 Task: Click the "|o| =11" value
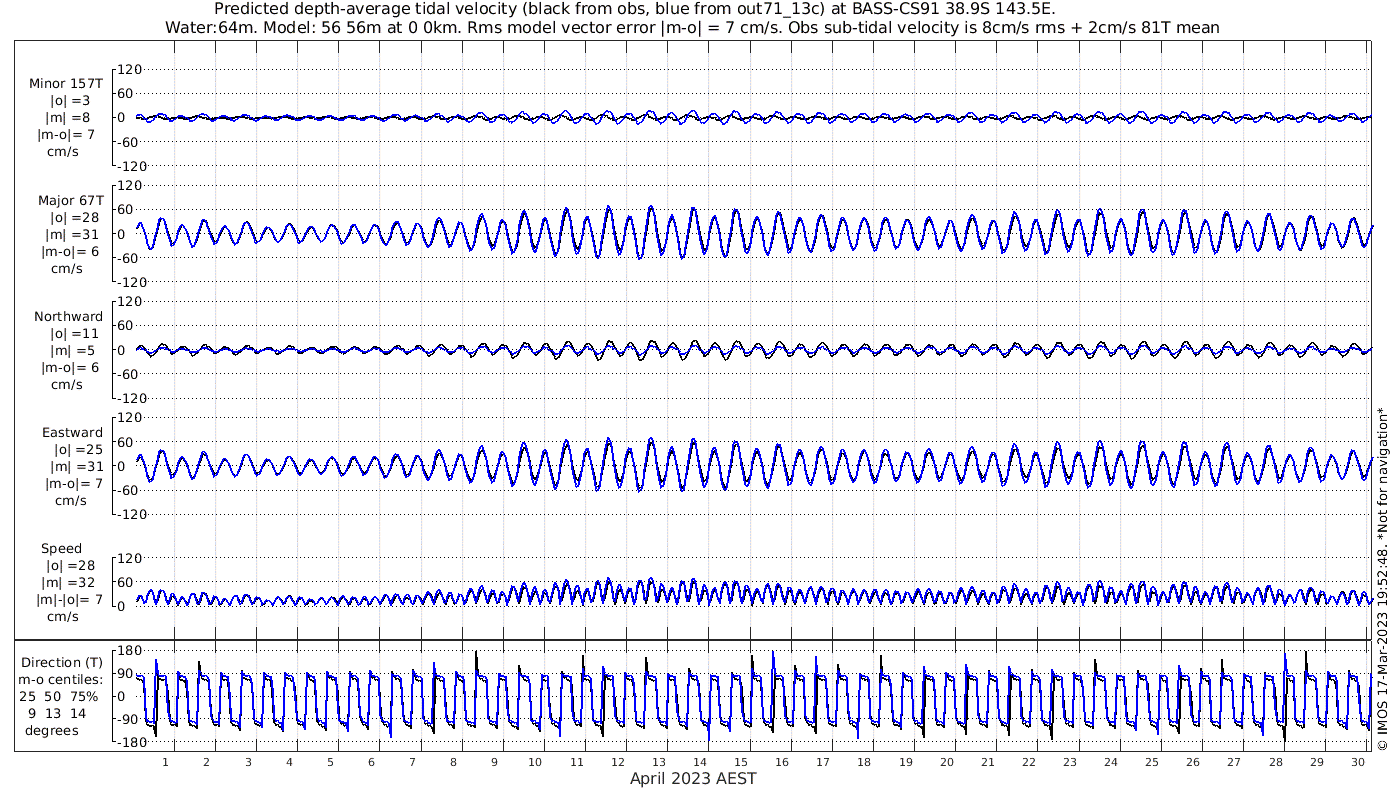tap(75, 333)
